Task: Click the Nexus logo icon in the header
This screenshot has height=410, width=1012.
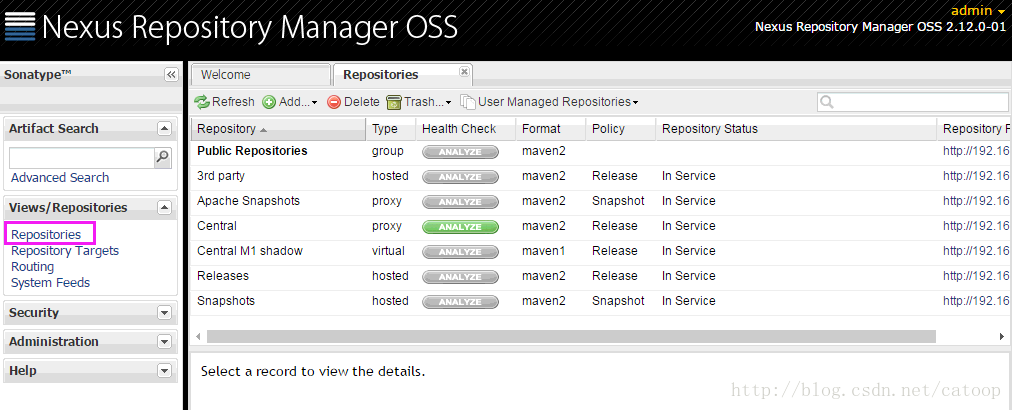Action: coord(19,26)
